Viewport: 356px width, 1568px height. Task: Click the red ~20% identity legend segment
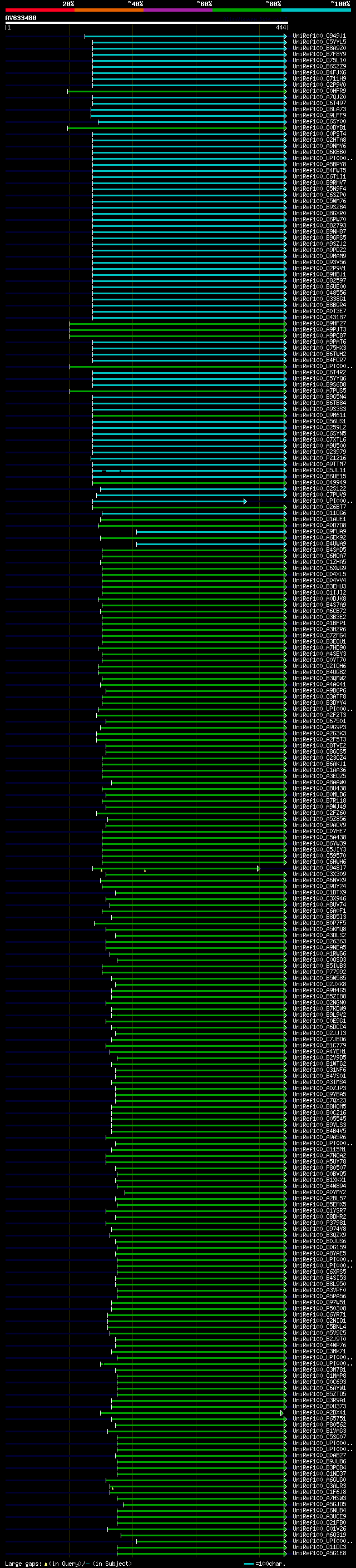click(39, 10)
